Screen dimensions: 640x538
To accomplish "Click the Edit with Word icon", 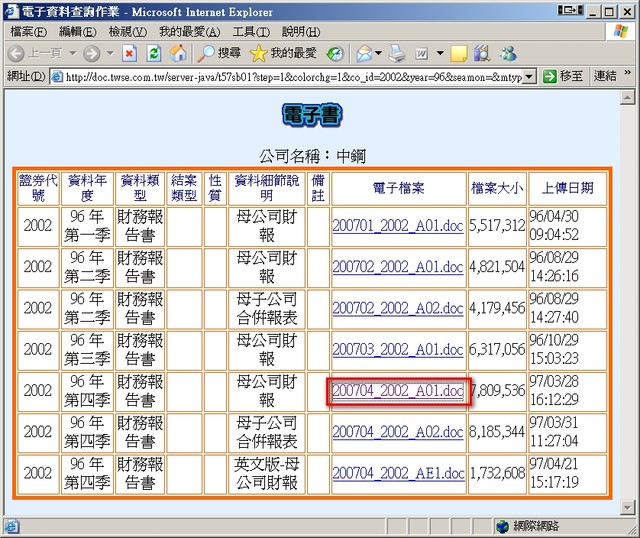I will (x=422, y=53).
